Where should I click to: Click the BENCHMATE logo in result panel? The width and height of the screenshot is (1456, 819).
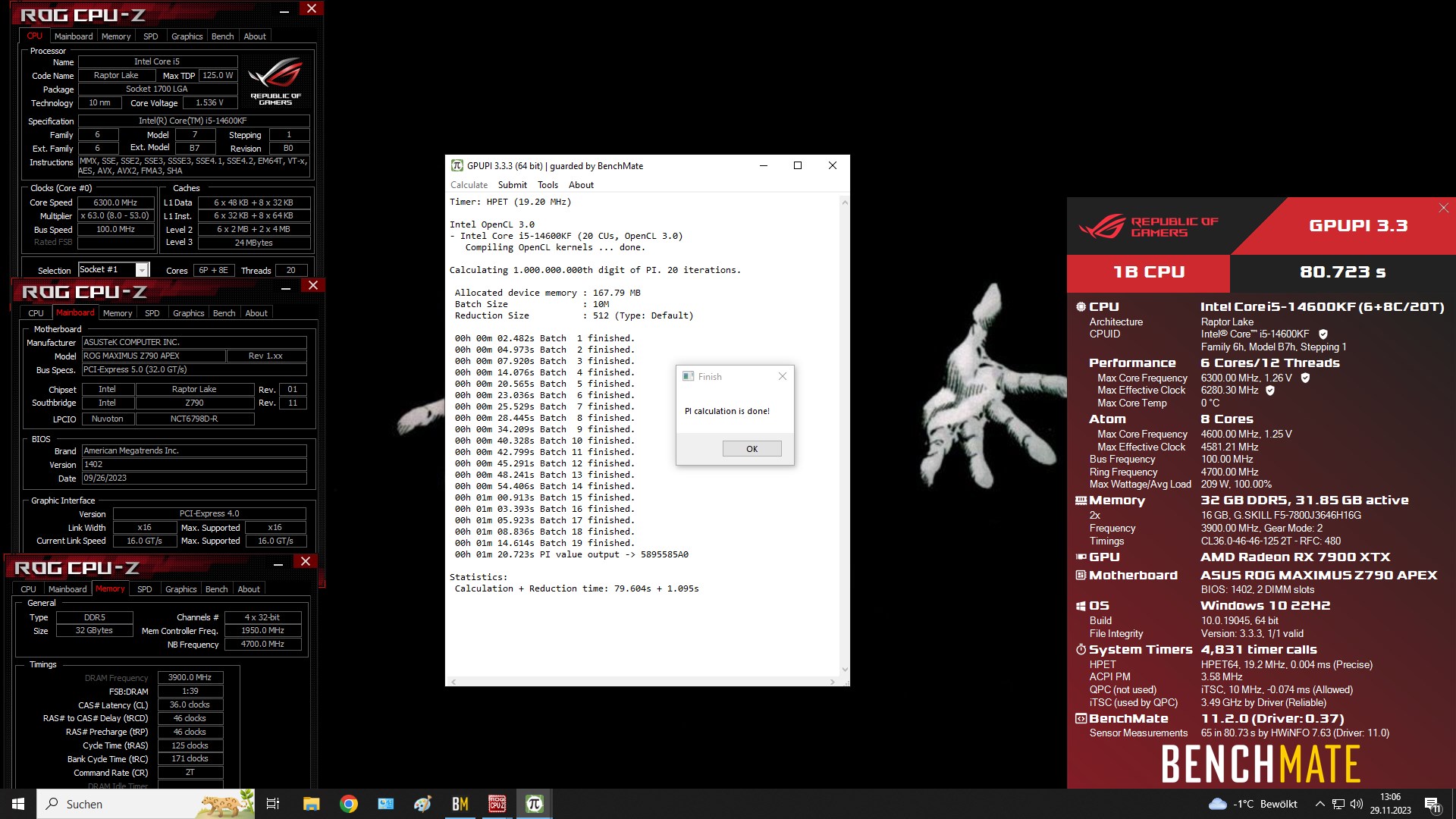coord(1260,764)
